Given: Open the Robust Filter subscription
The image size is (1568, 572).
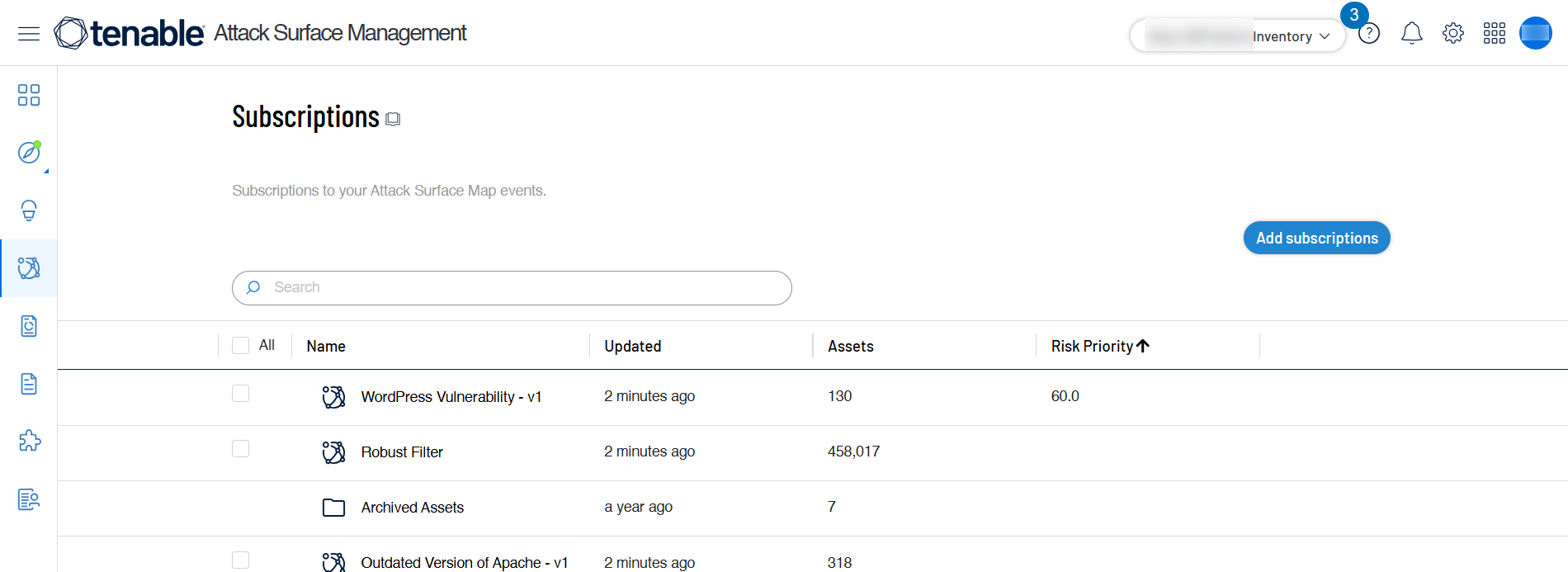Looking at the screenshot, I should 402,452.
